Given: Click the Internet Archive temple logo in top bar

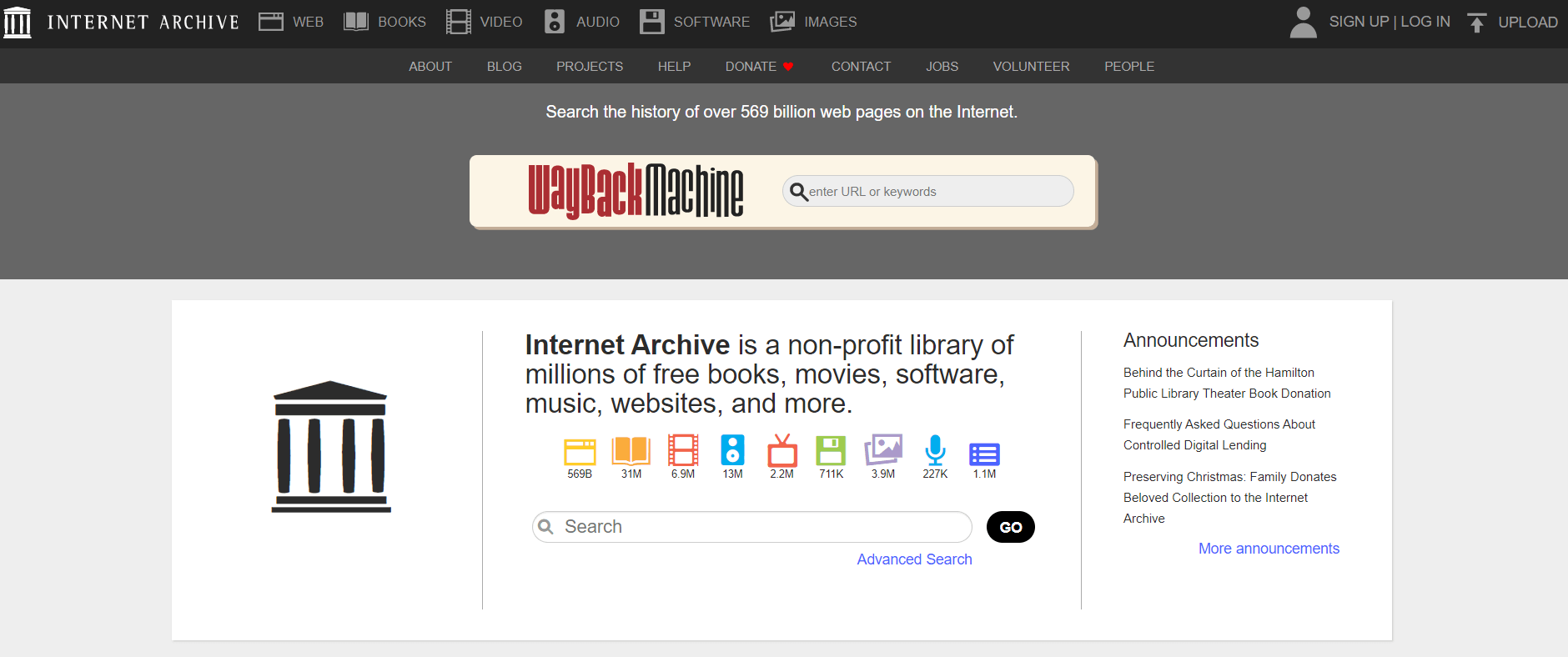Looking at the screenshot, I should point(18,23).
